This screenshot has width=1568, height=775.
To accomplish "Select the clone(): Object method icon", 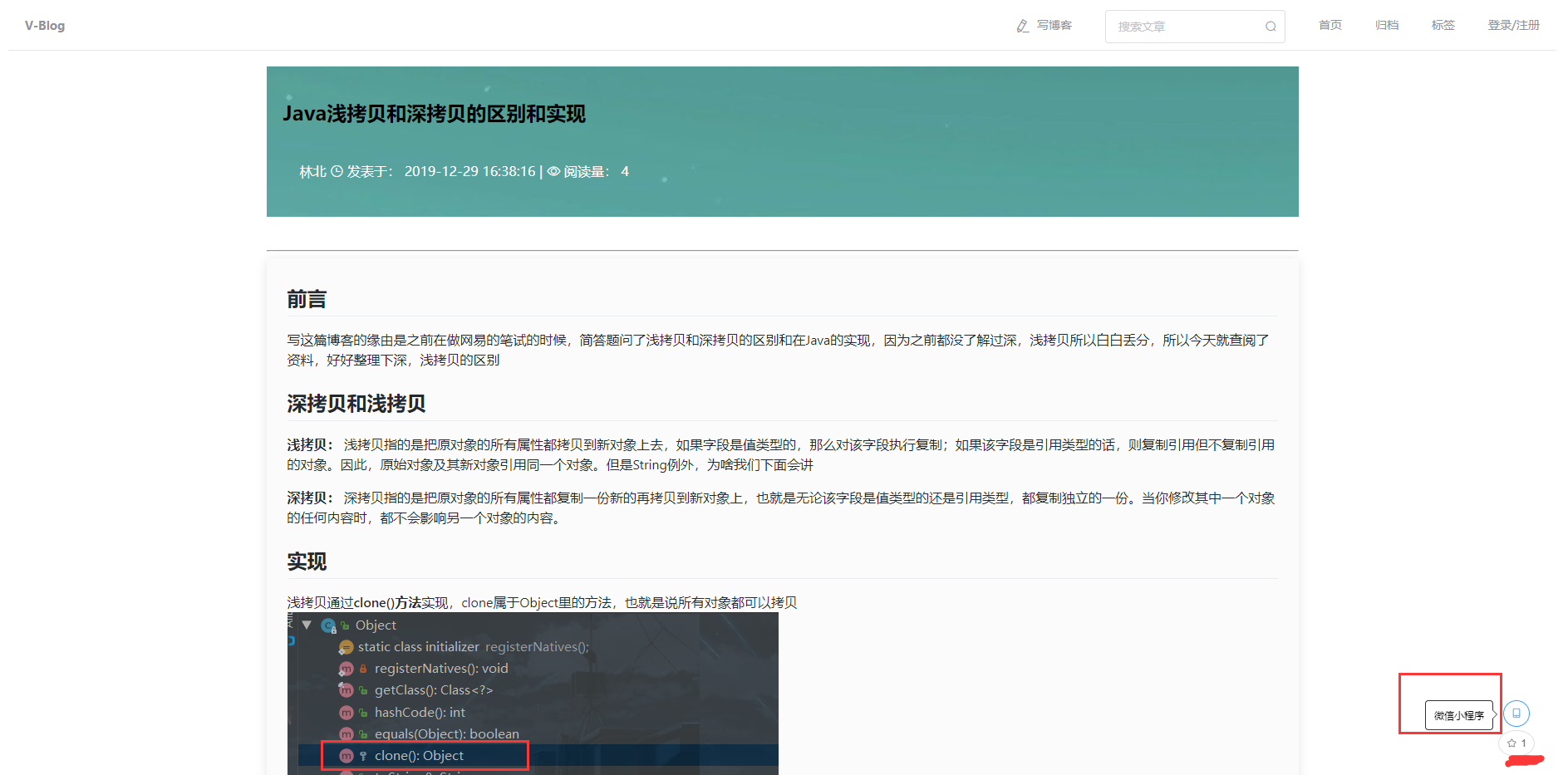I will point(347,756).
